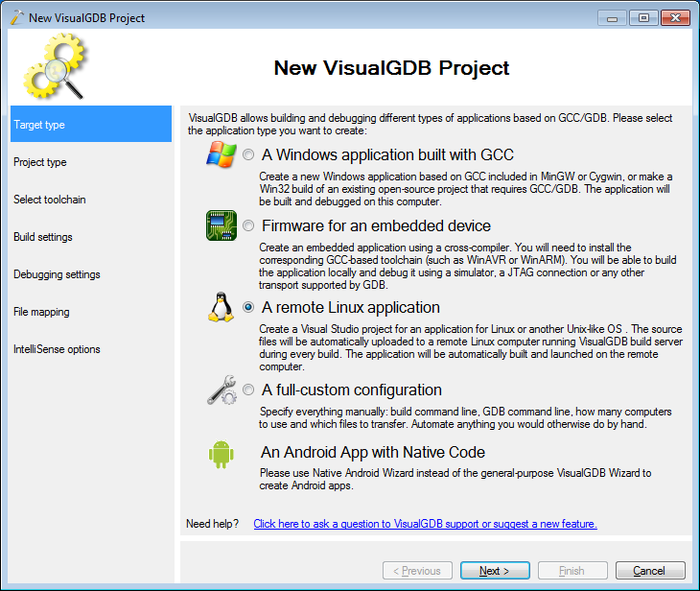Click the Linux penguin icon
Image resolution: width=700 pixels, height=591 pixels.
coord(221,307)
